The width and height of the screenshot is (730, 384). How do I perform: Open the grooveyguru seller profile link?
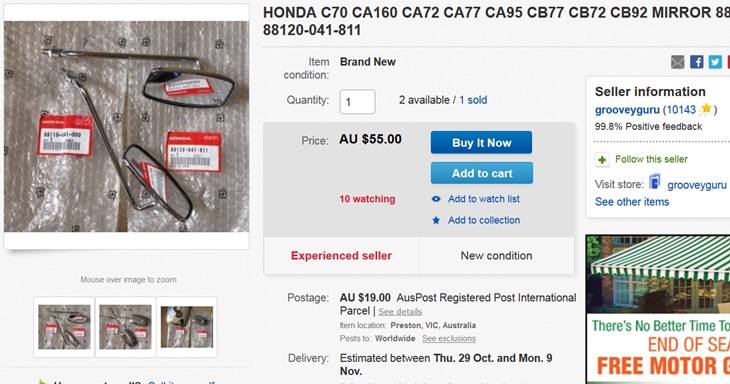point(627,110)
